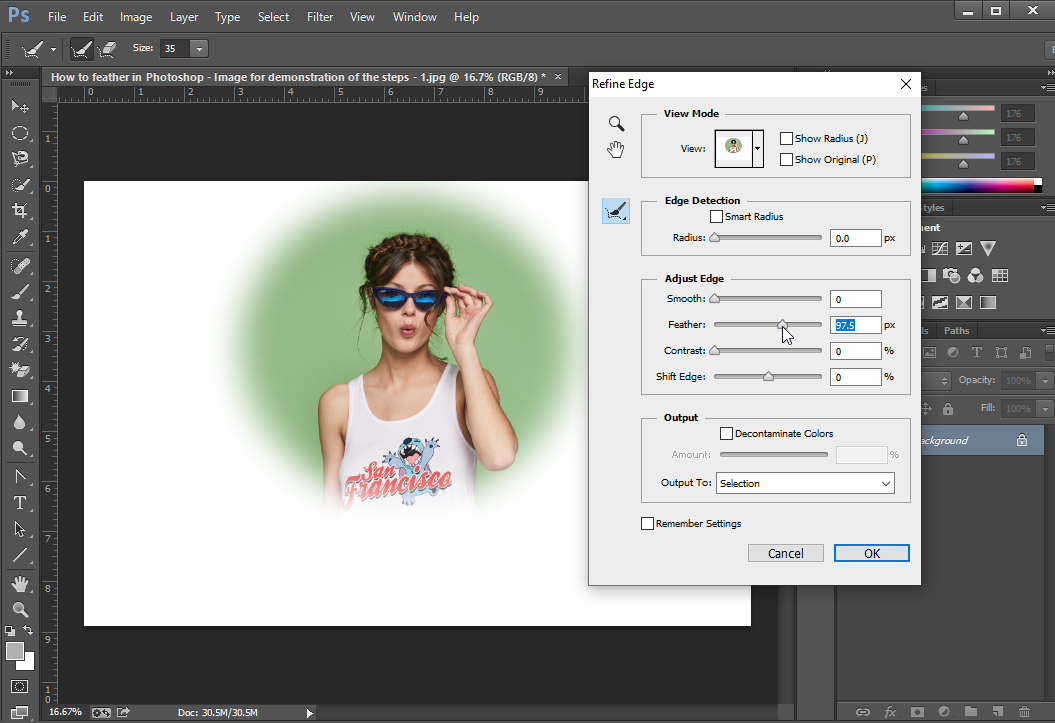Select the Hand tool in Refine Edge dialog
Image resolution: width=1055 pixels, height=723 pixels.
[x=617, y=150]
